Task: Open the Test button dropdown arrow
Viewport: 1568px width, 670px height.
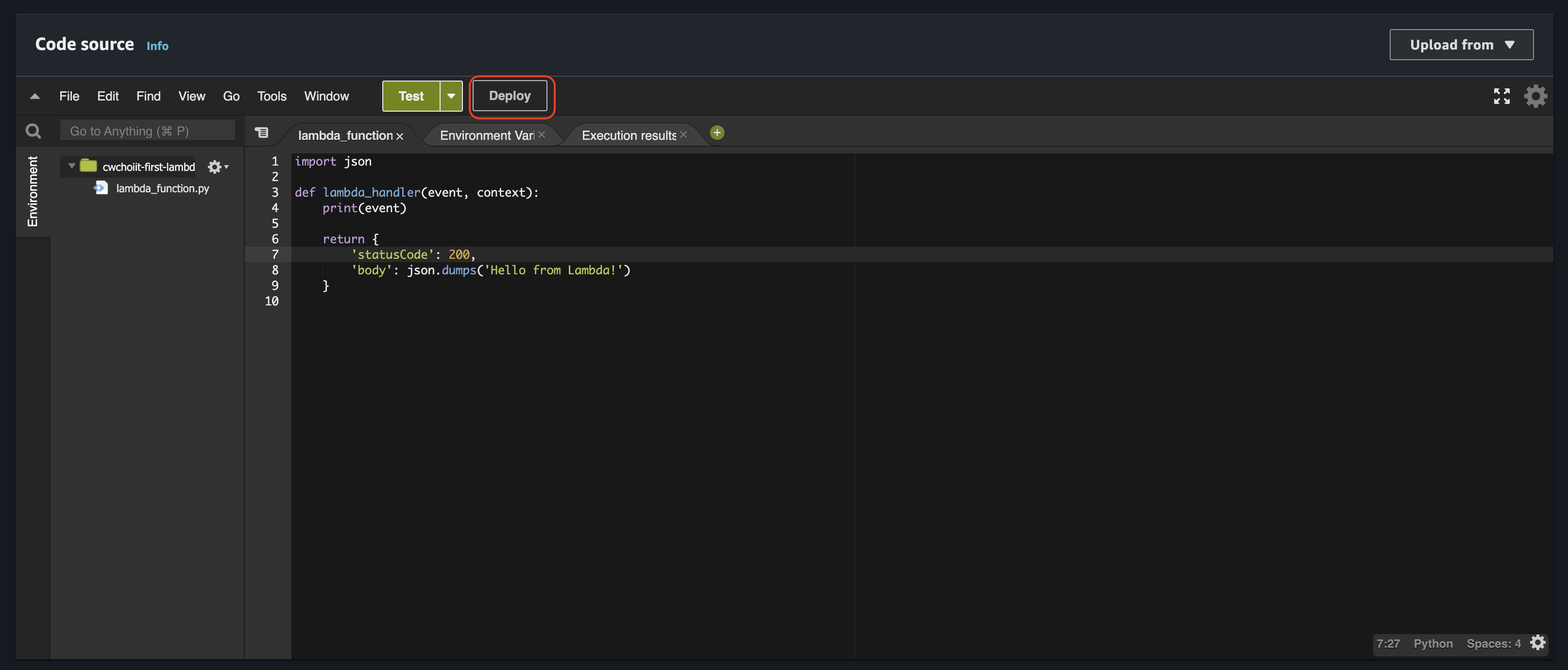Action: [451, 96]
